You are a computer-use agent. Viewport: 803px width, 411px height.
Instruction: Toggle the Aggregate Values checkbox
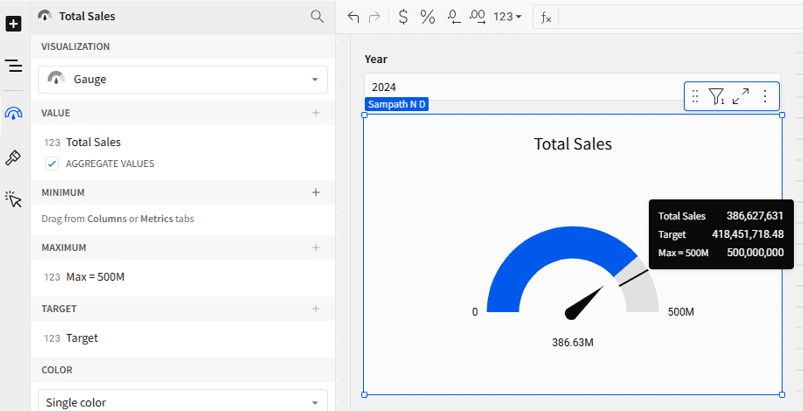click(52, 163)
